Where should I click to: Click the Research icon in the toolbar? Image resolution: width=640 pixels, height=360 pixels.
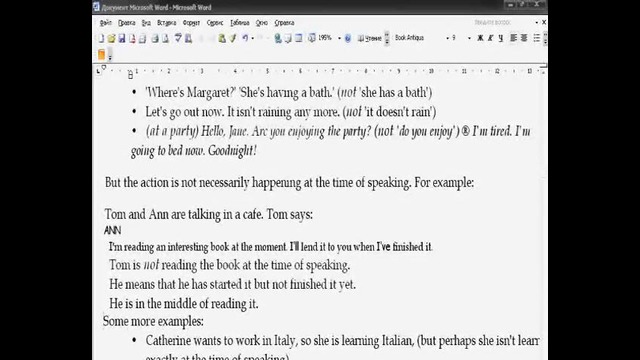click(189, 39)
